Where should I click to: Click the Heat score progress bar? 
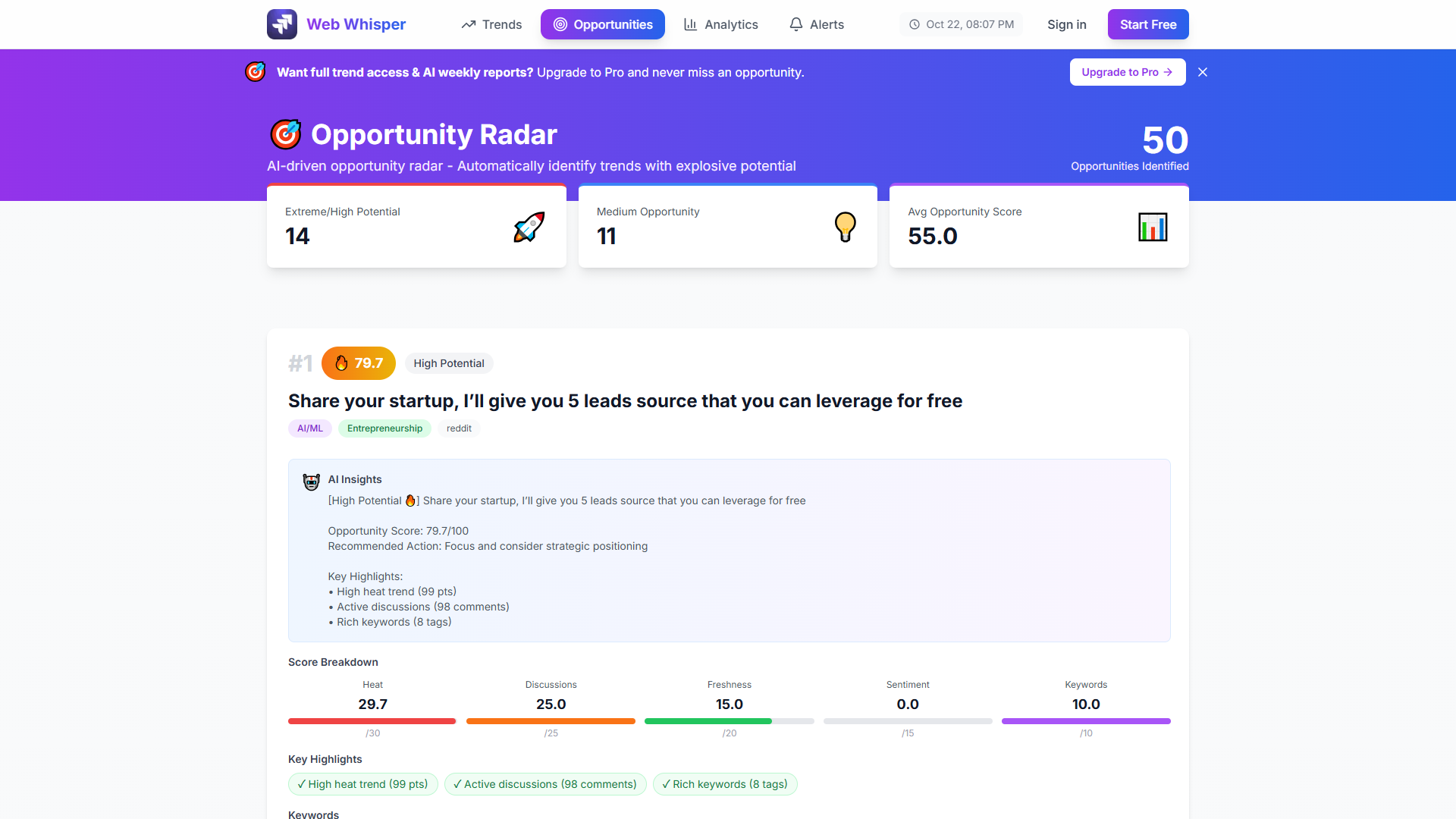tap(372, 721)
